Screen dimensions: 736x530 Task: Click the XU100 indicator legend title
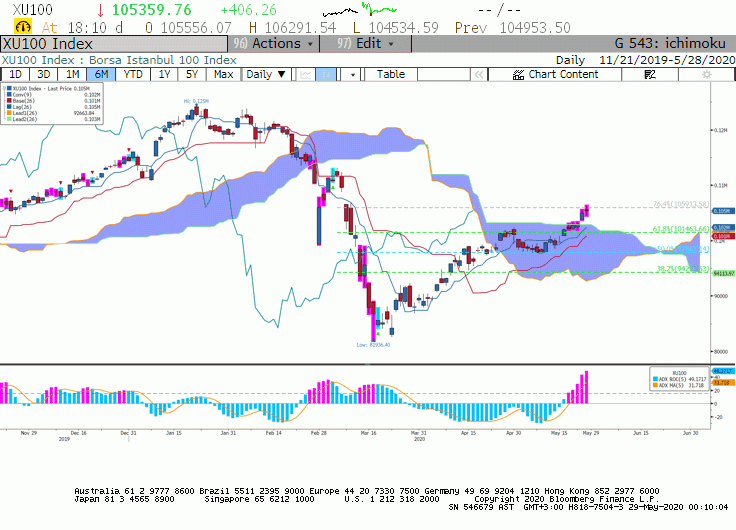click(679, 373)
